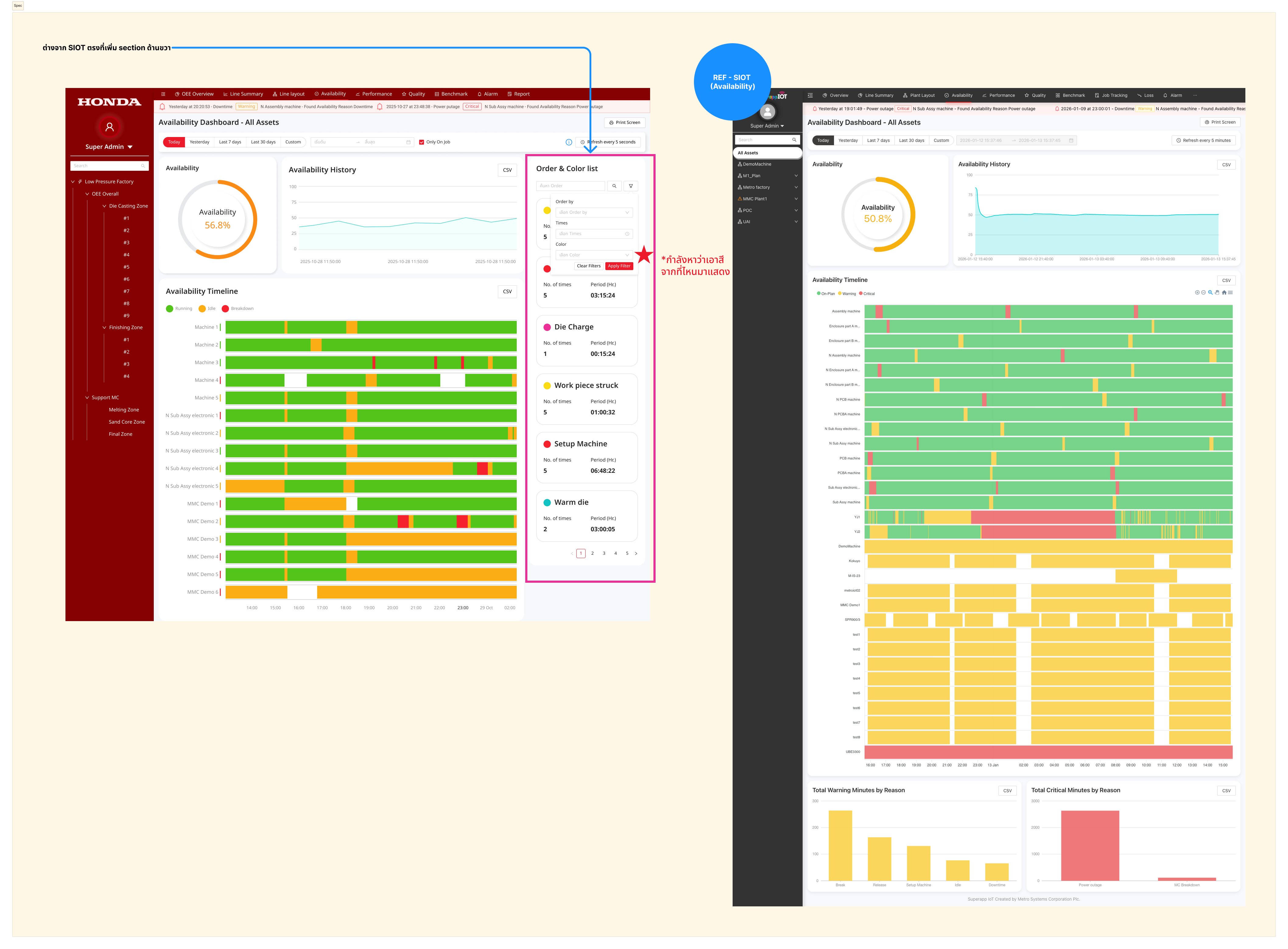The image size is (1288, 949).
Task: Collapse the Die Casting Zone tree node
Action: (104, 206)
